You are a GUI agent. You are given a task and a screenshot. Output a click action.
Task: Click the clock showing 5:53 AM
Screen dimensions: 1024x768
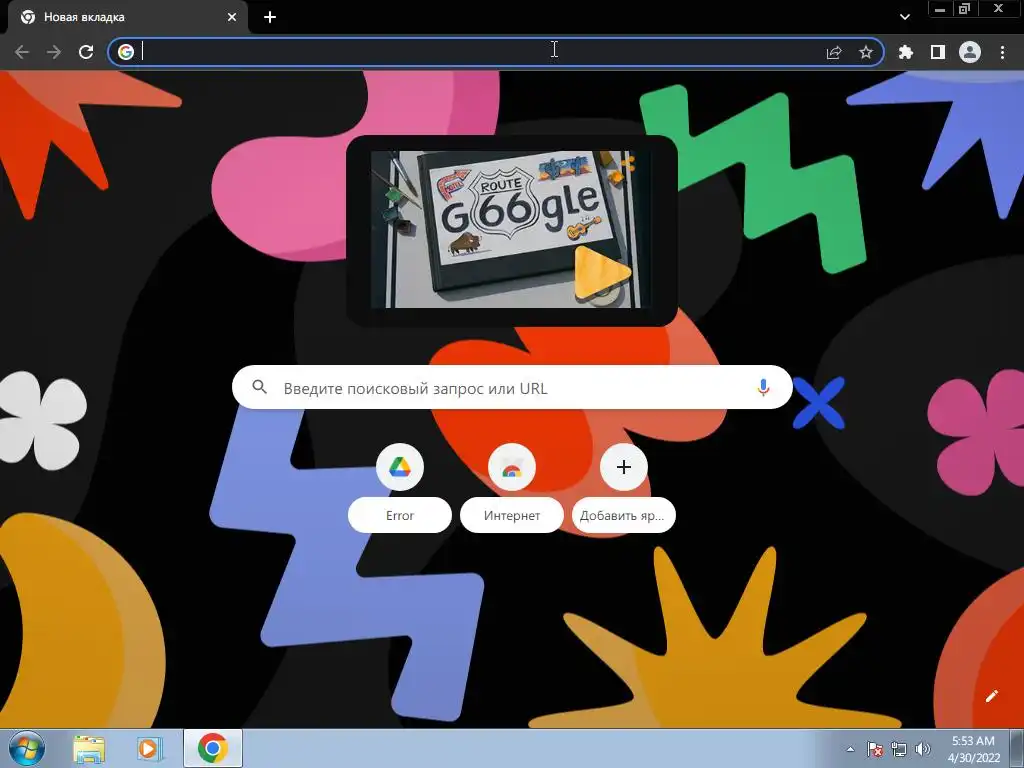973,749
